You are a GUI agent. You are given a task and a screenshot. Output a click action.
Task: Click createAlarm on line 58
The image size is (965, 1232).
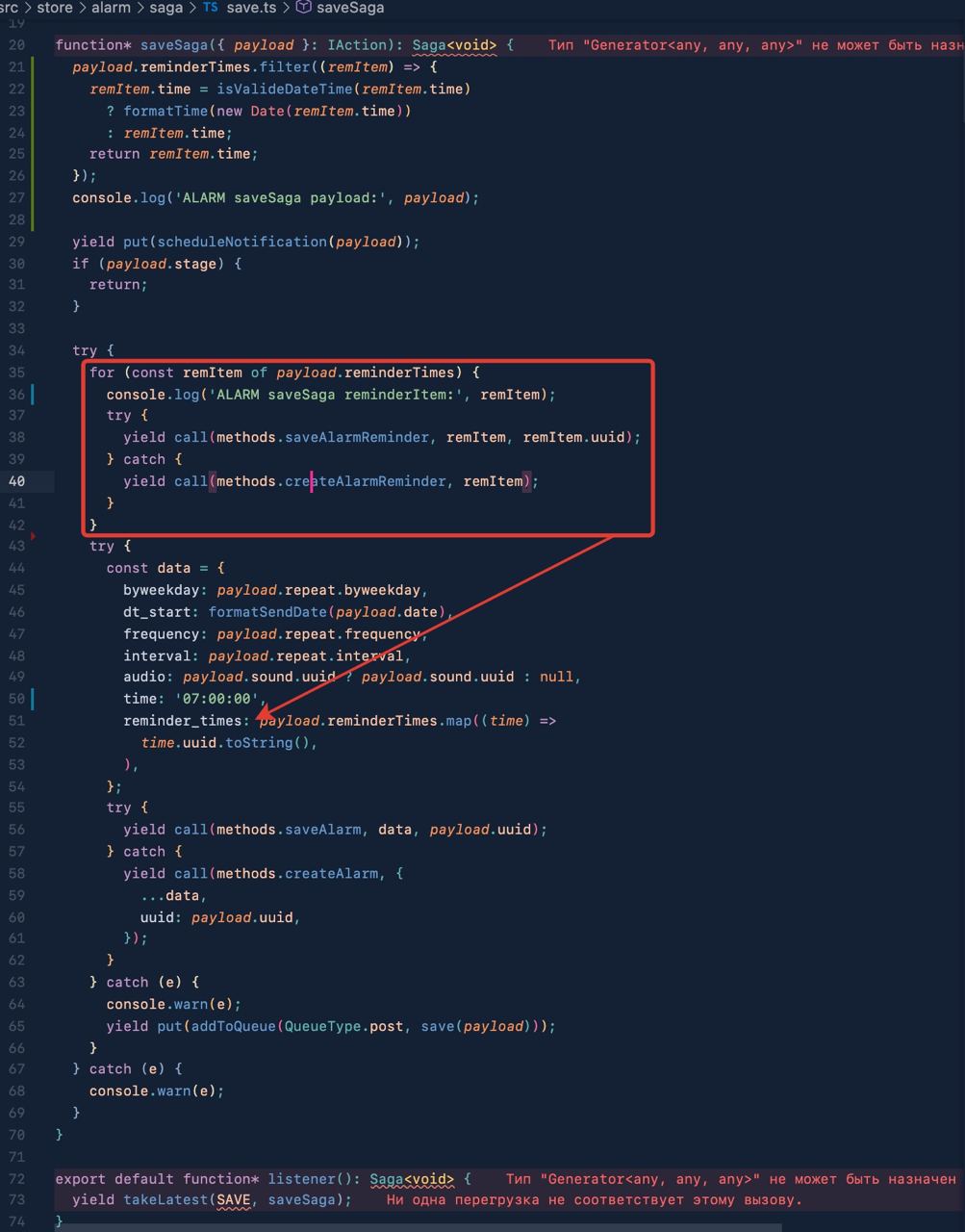[x=331, y=873]
